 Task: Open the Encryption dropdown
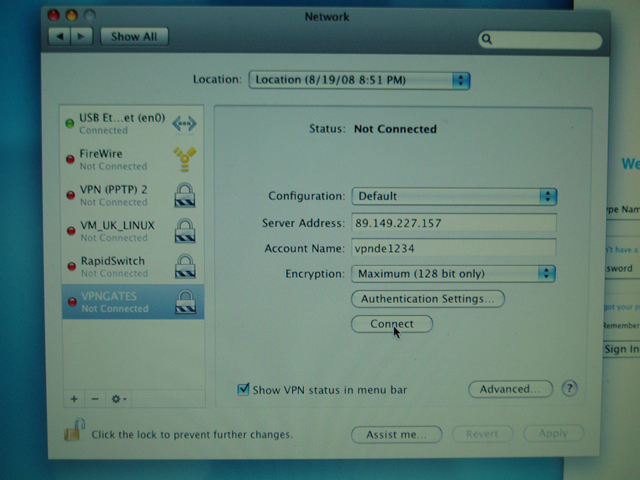pos(453,274)
